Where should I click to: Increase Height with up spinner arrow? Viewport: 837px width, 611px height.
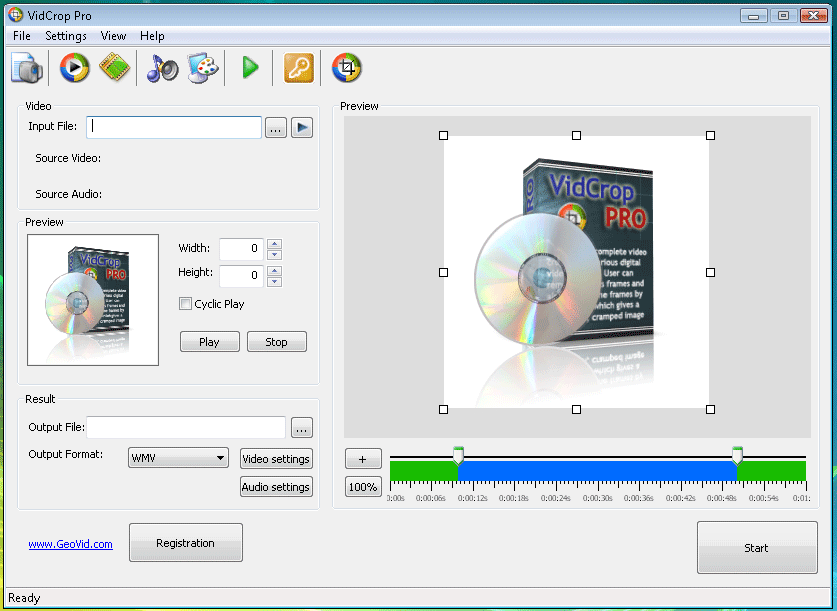pyautogui.click(x=274, y=270)
